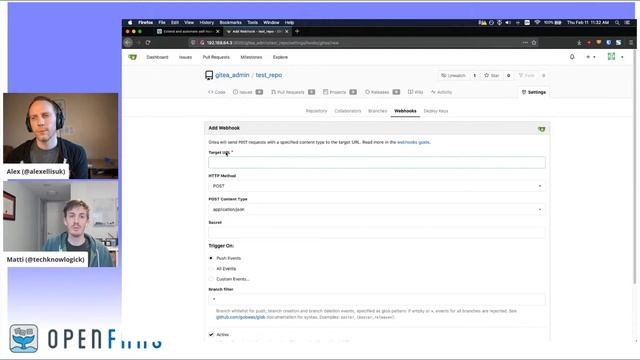Open the page actions three-dot menu
The height and width of the screenshot is (360, 640).
point(525,42)
